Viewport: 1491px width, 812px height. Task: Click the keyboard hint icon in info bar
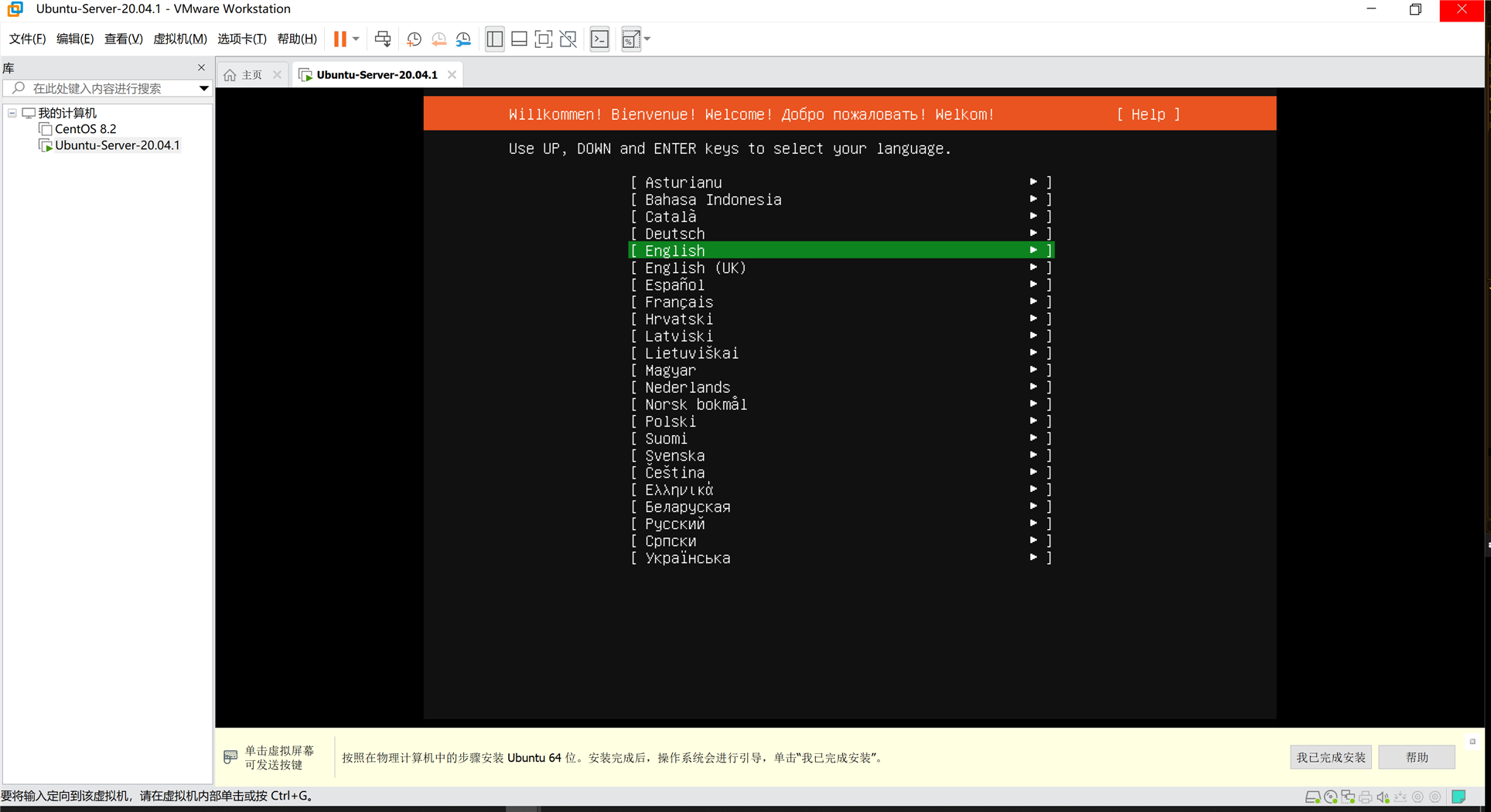pos(230,757)
